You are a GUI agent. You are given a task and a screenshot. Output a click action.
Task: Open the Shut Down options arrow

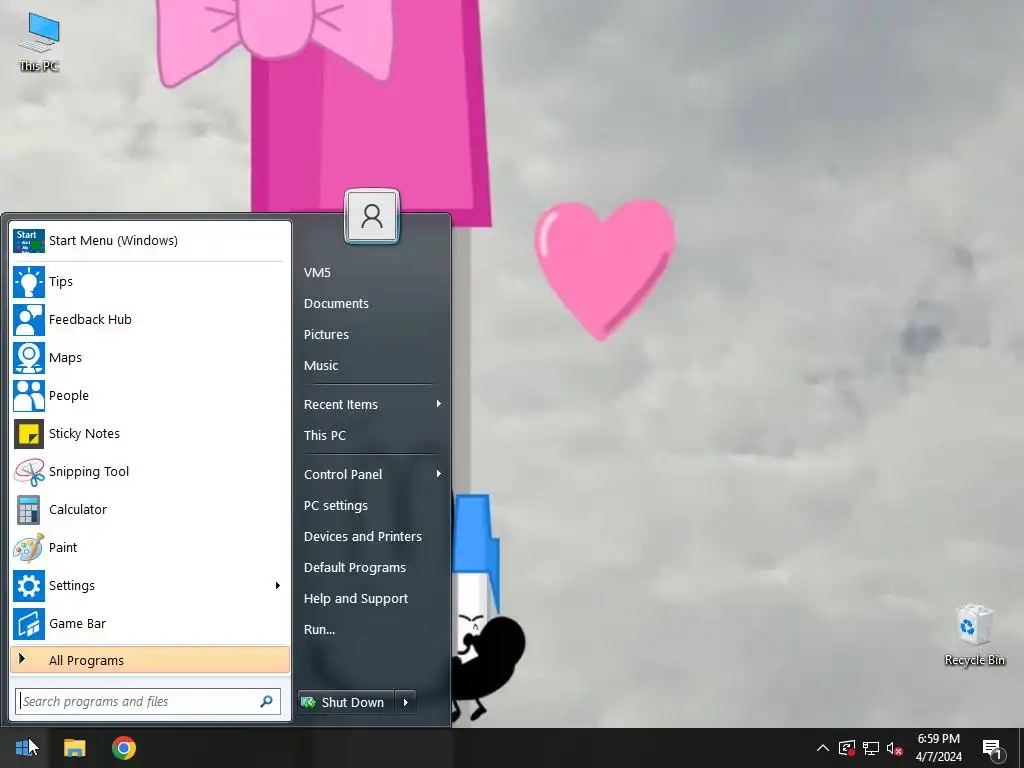(x=406, y=703)
